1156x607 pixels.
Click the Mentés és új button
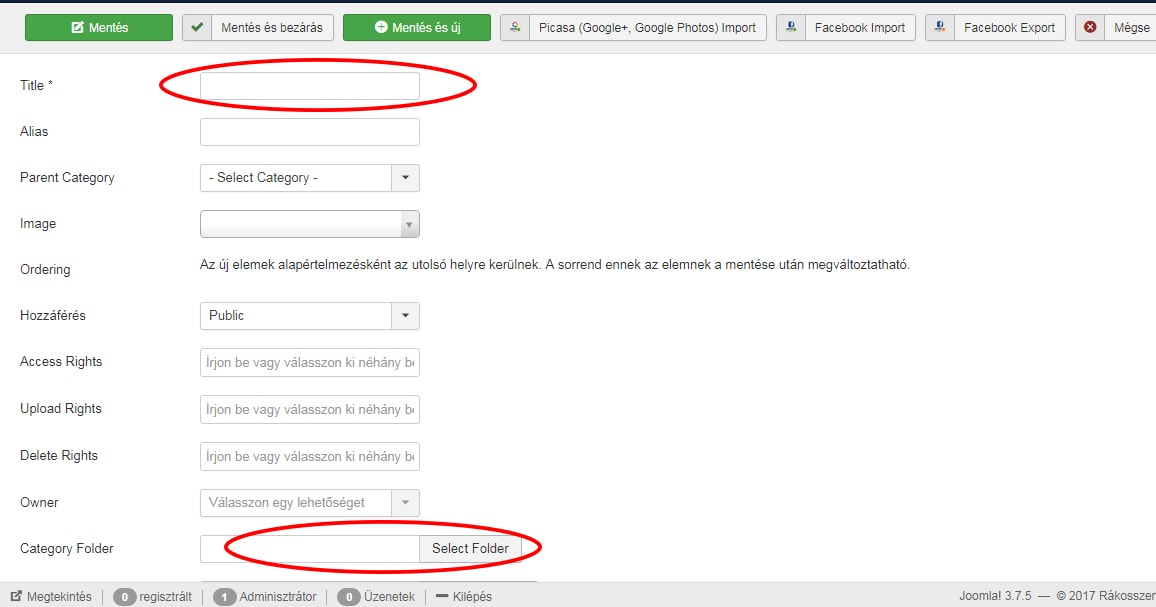point(417,27)
